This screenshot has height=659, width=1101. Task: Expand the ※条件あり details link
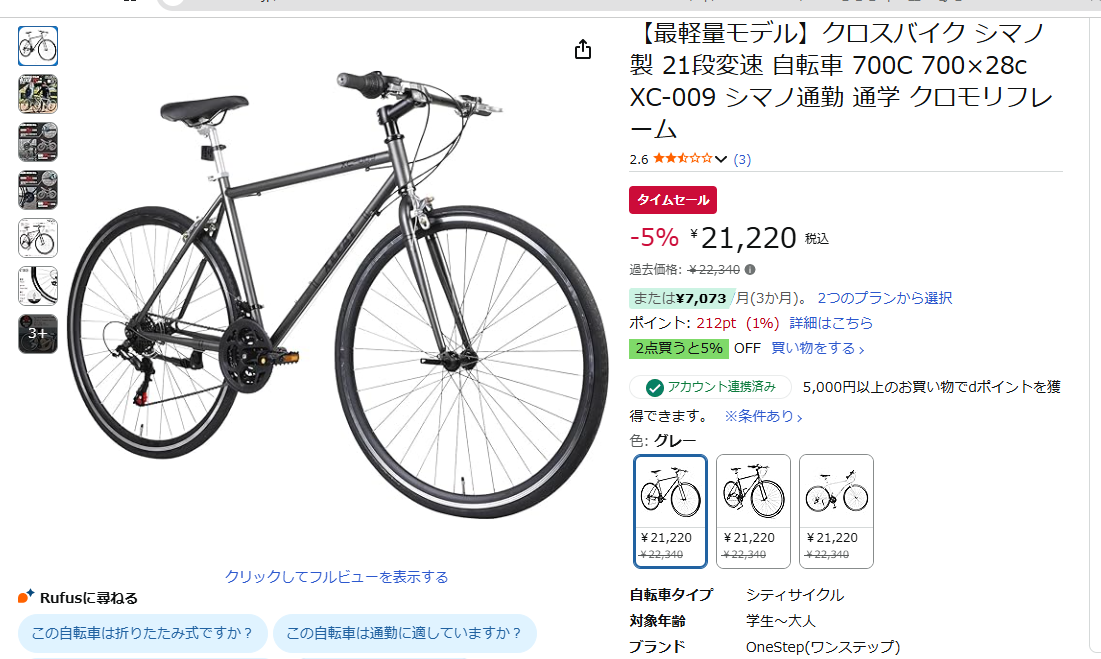[x=763, y=416]
